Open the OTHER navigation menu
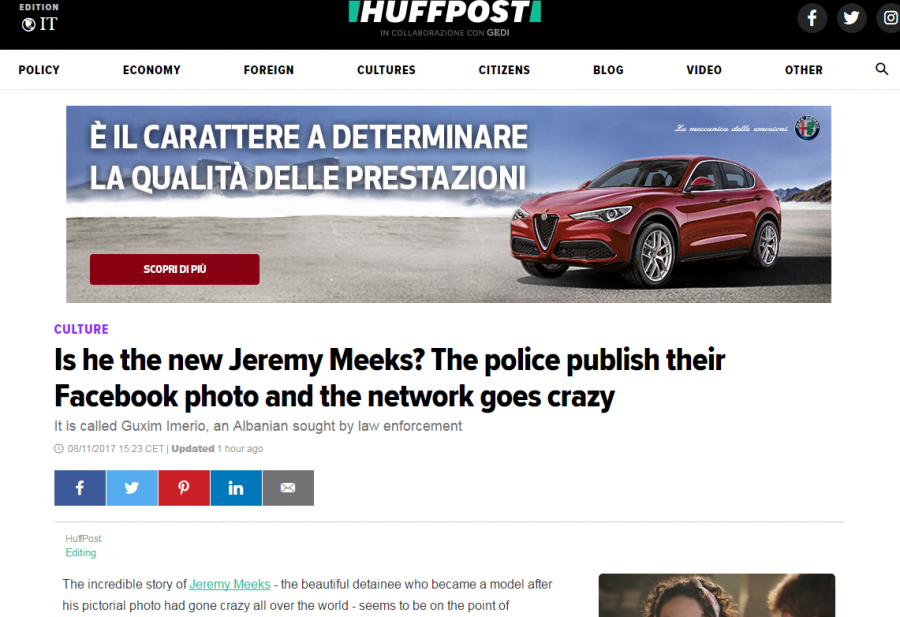The height and width of the screenshot is (617, 900). pos(804,70)
